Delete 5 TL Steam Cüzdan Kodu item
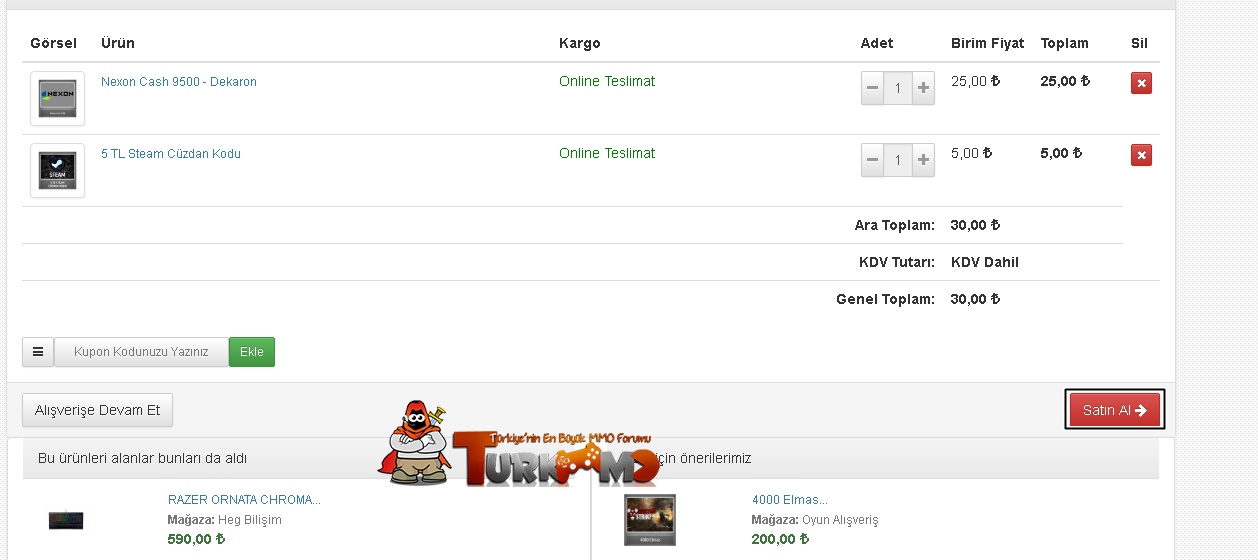 [1141, 155]
